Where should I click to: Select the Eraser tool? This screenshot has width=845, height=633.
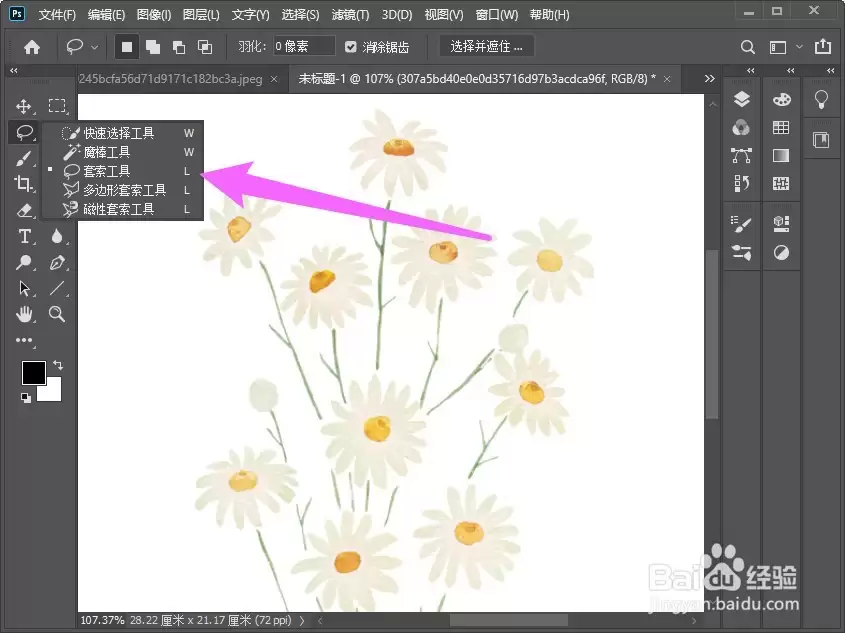24,210
